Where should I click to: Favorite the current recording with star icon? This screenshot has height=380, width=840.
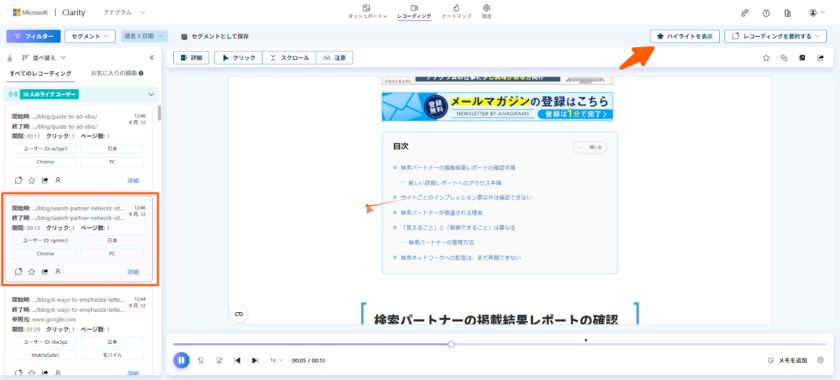(x=766, y=58)
